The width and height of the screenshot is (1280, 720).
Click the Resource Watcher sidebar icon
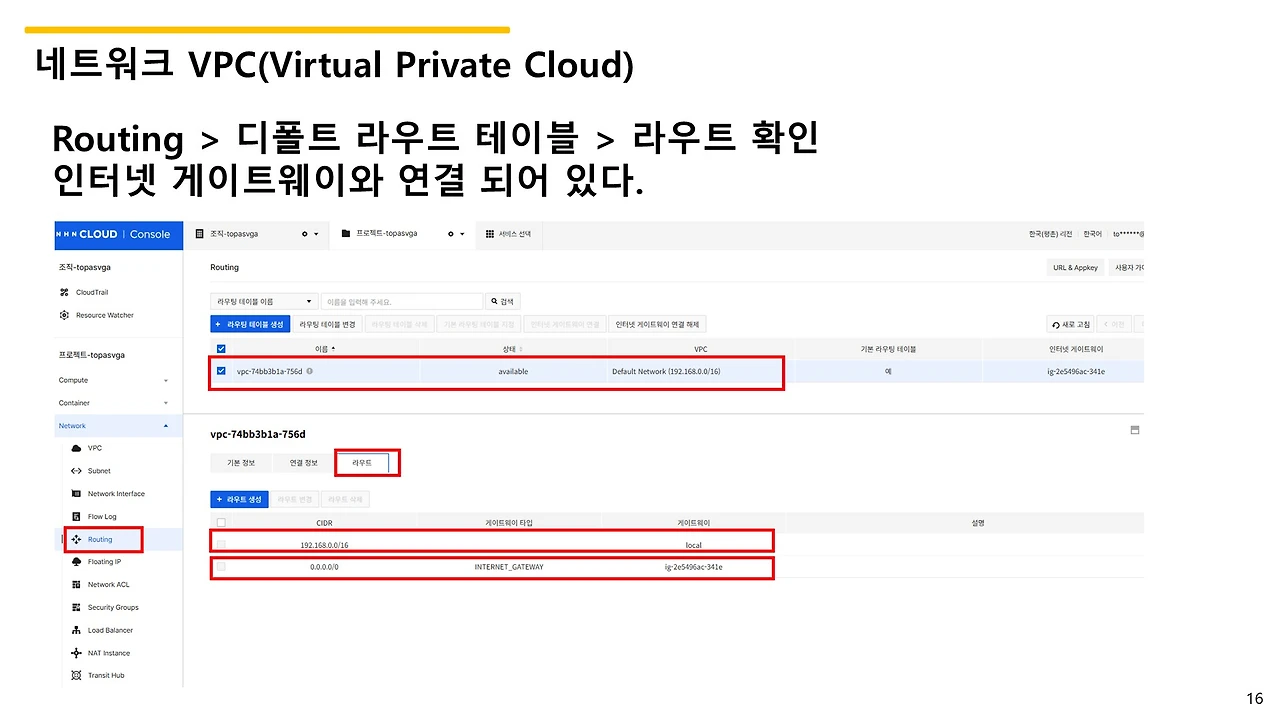click(x=64, y=315)
